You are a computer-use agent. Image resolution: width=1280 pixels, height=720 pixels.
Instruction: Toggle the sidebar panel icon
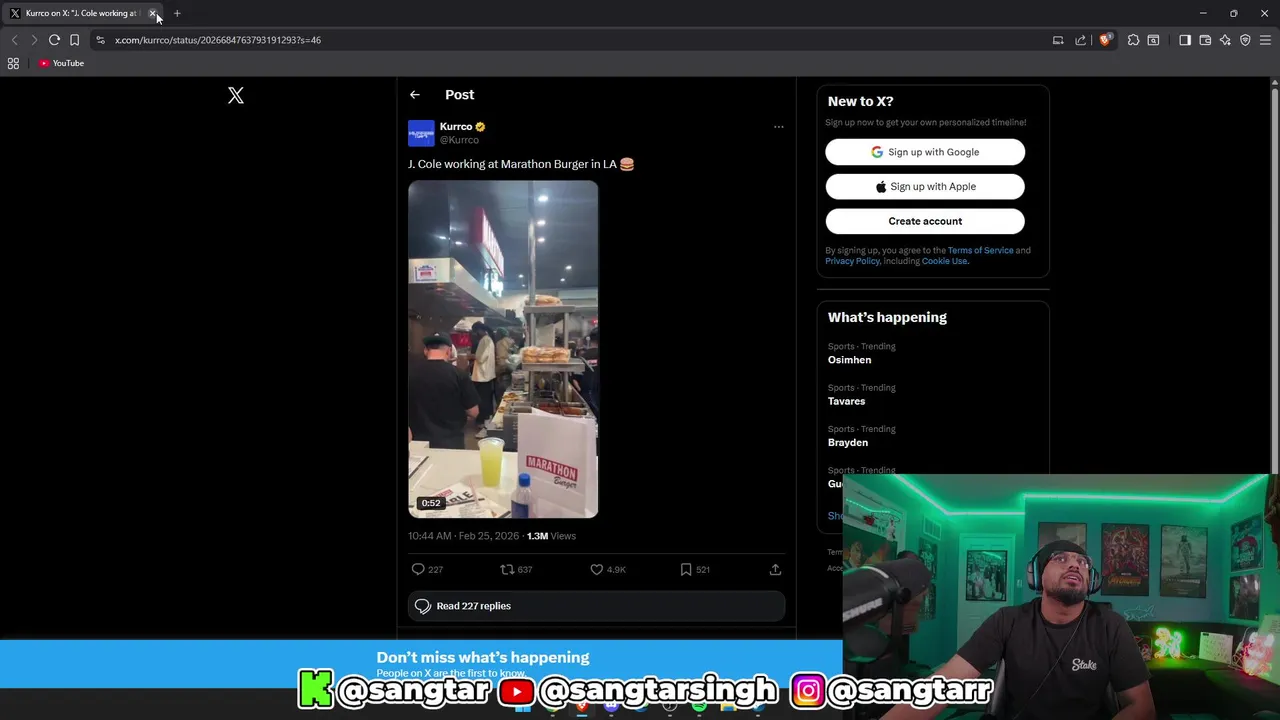click(x=1185, y=40)
